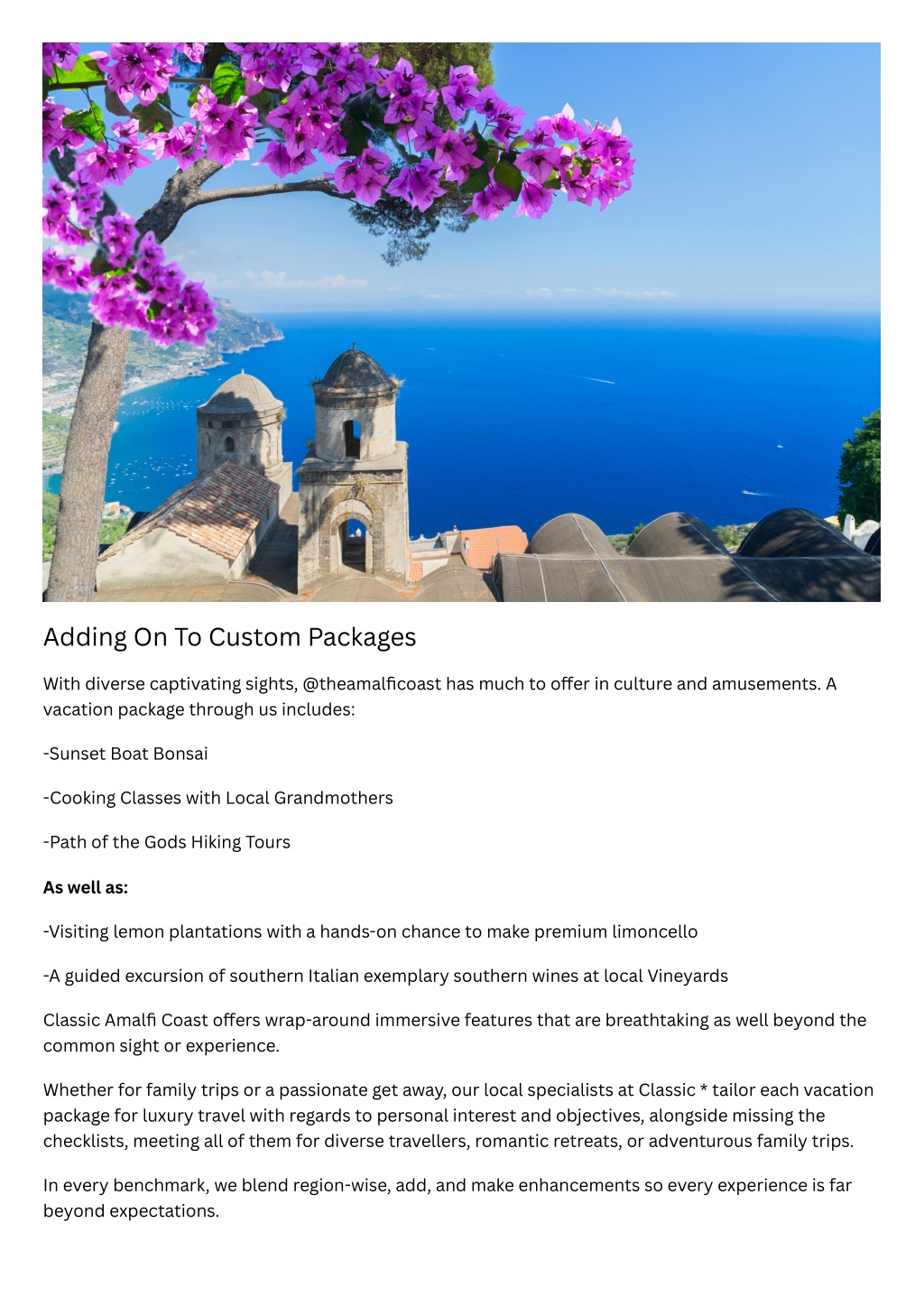924x1306 pixels.
Task: Click the Classic Amalfi Coast offers paragraph
Action: [x=455, y=1033]
